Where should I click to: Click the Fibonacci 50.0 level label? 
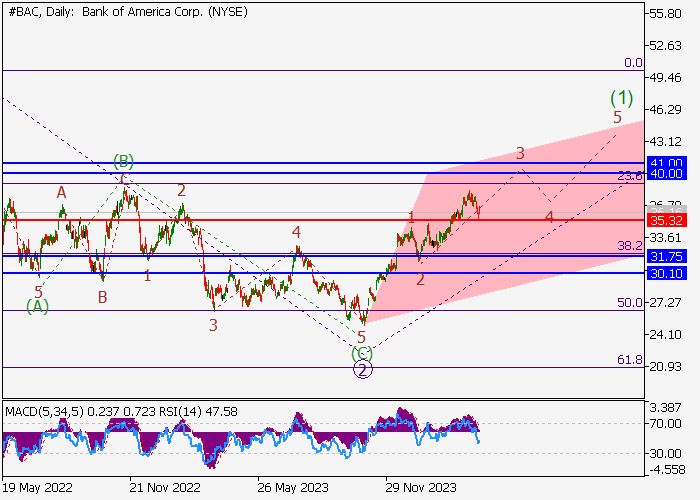[x=630, y=303]
